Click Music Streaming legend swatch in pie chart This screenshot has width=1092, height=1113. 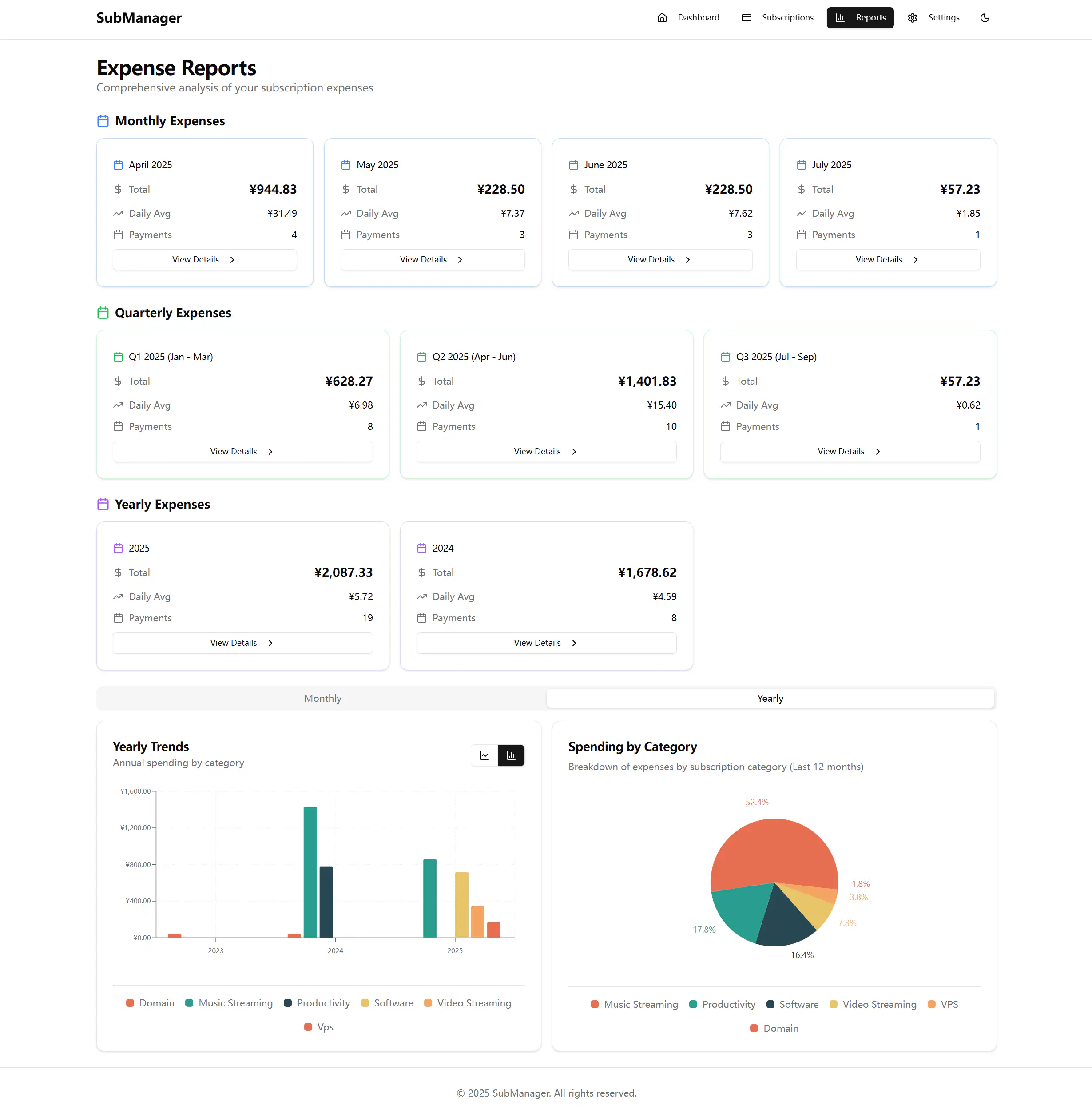594,1004
